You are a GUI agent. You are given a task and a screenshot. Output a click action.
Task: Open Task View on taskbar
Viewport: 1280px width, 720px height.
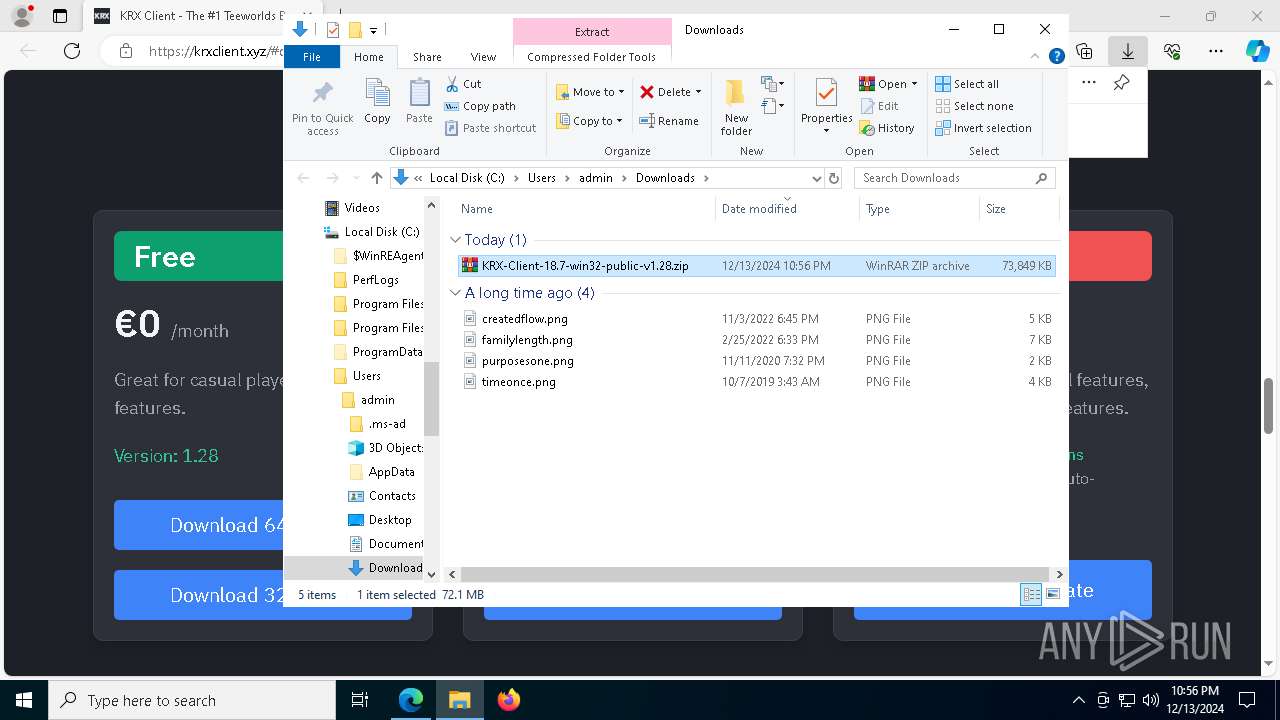(360, 700)
